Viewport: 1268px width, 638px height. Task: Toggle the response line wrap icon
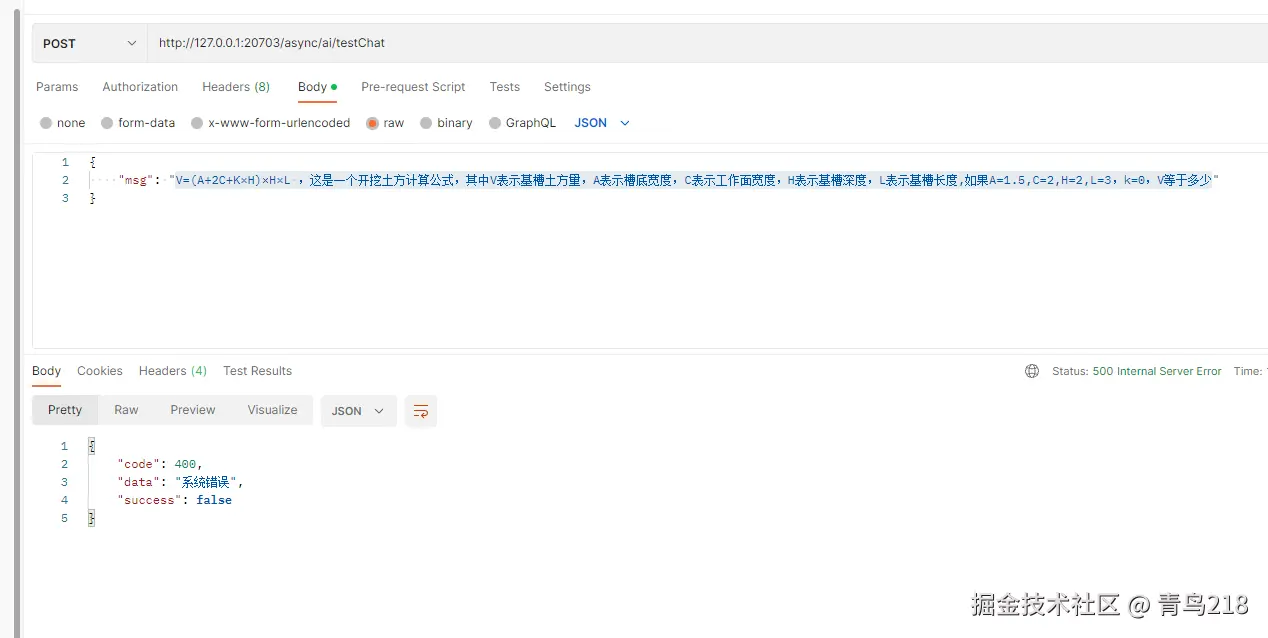coord(421,411)
